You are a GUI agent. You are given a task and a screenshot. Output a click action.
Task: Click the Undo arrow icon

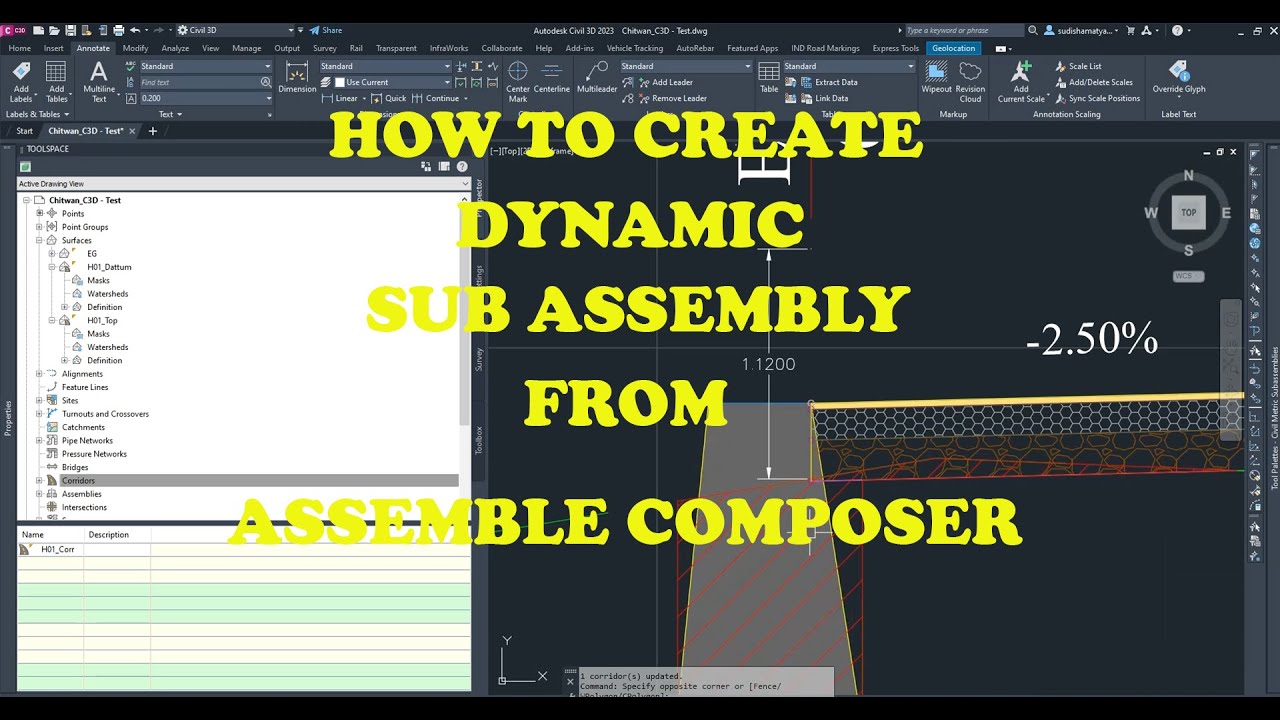[x=135, y=31]
